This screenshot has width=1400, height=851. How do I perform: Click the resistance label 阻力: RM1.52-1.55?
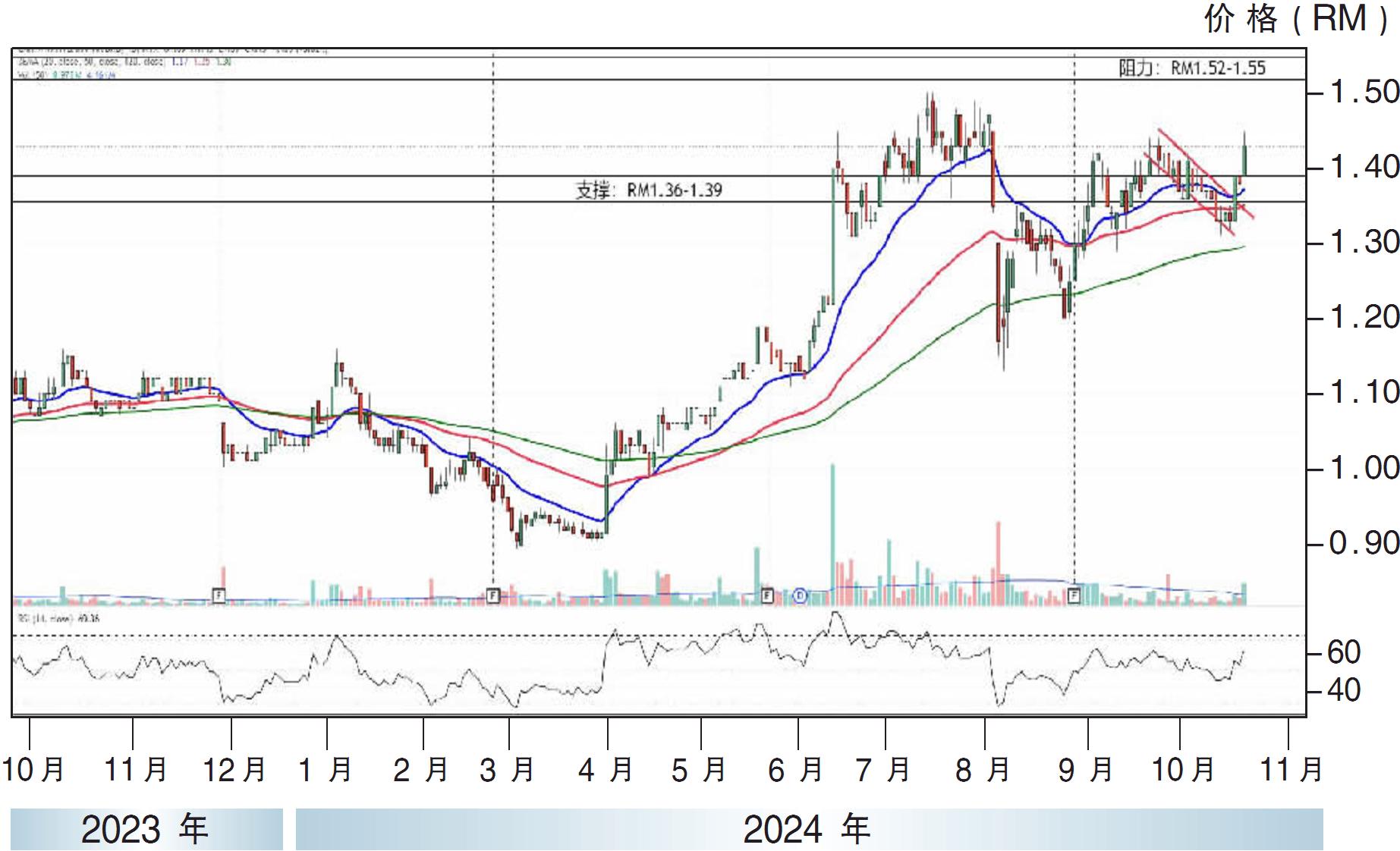tap(1193, 68)
